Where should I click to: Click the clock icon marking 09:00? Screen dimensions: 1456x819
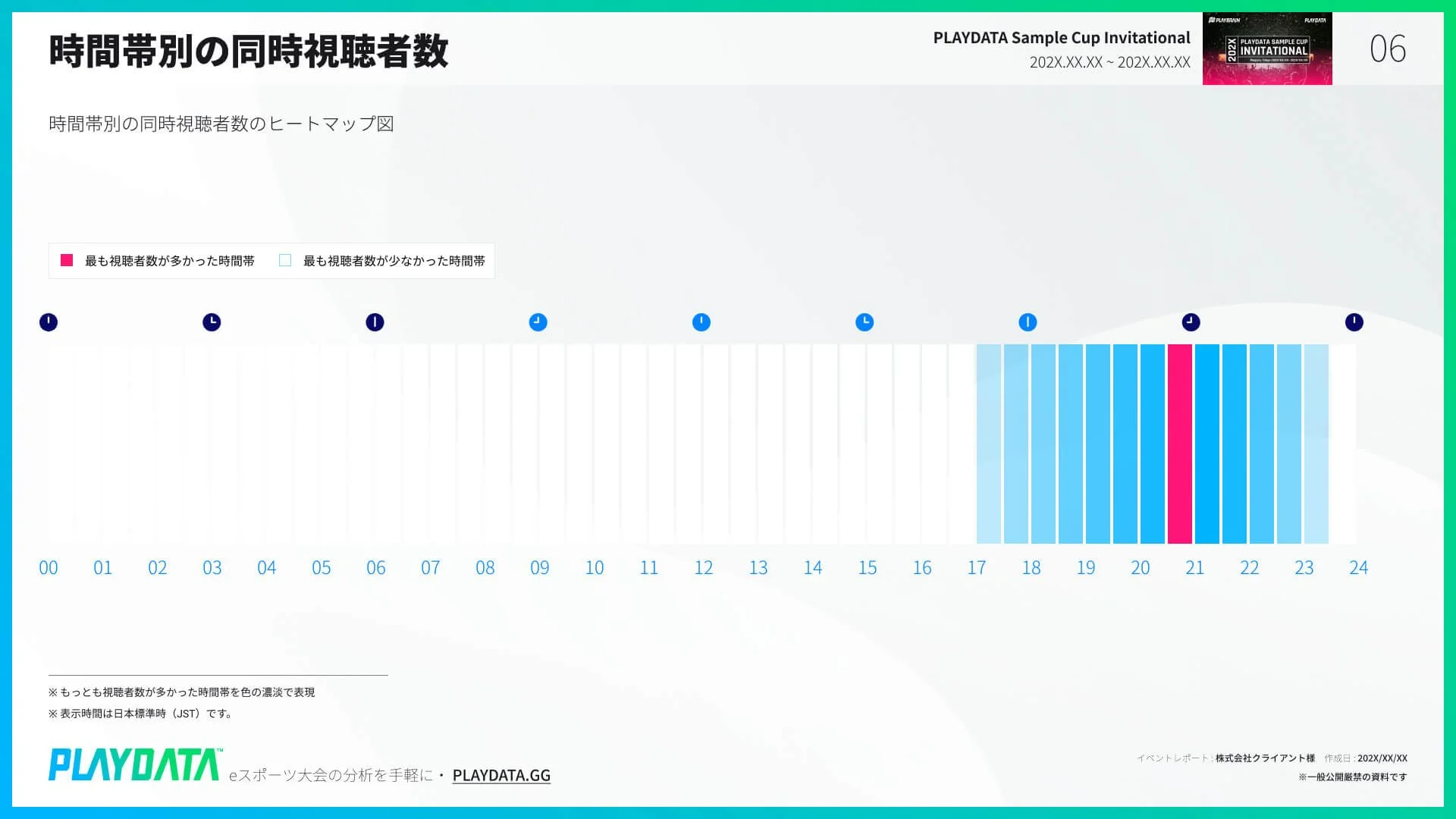[x=538, y=322]
